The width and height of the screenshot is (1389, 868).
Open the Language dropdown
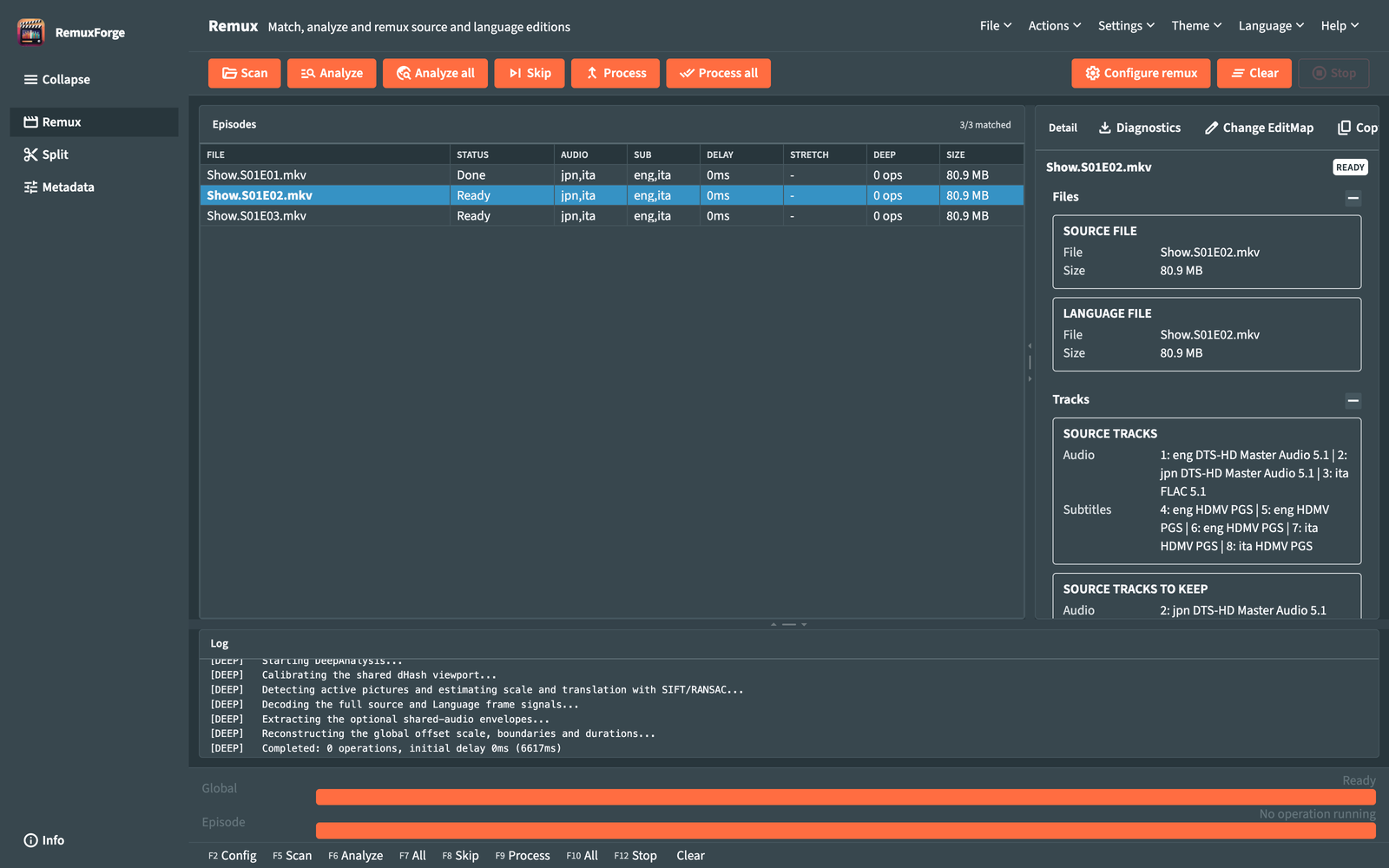[1271, 26]
